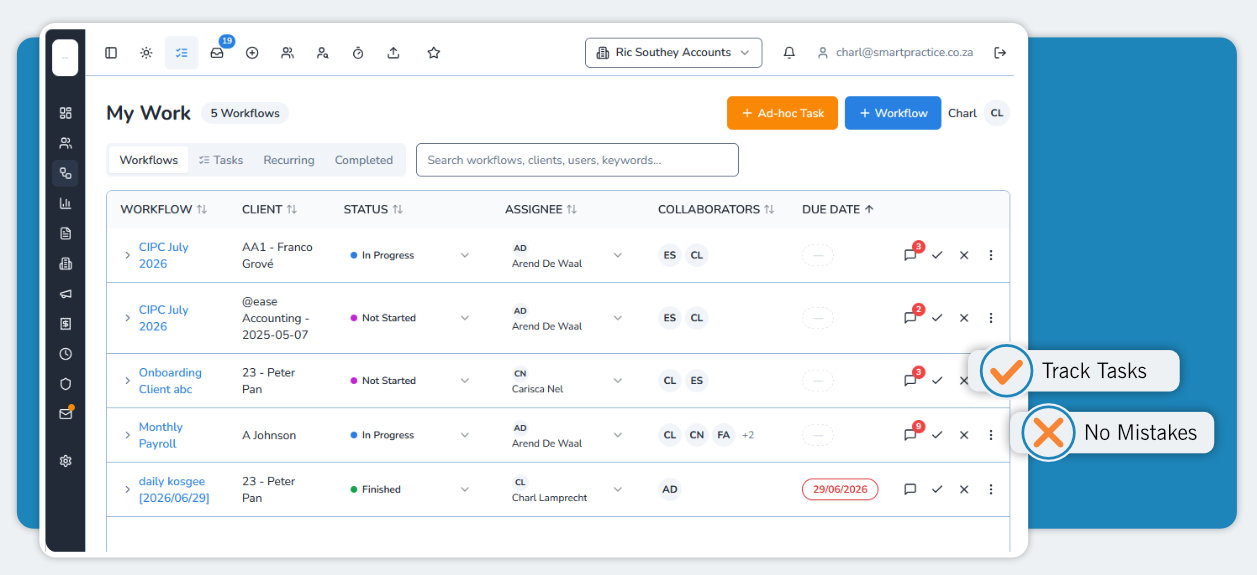This screenshot has width=1257, height=575.
Task: Switch to the Completed tab
Action: (x=364, y=160)
